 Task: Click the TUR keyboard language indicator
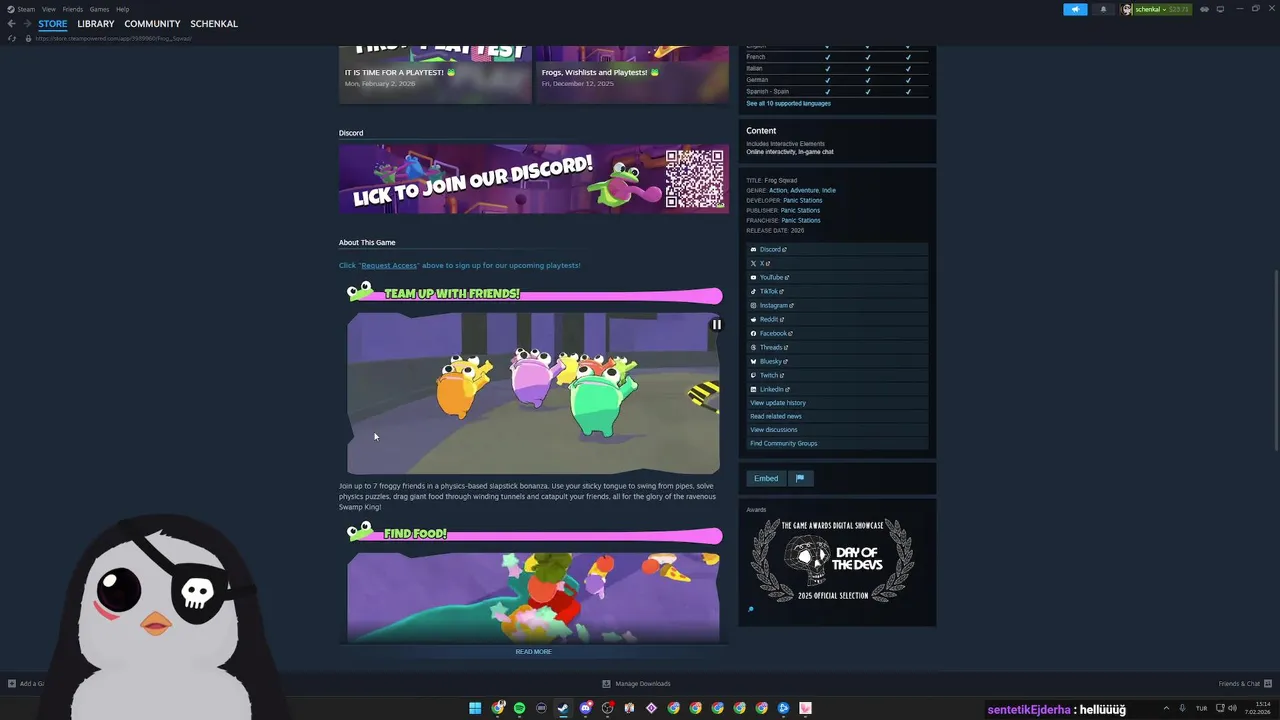click(1201, 708)
